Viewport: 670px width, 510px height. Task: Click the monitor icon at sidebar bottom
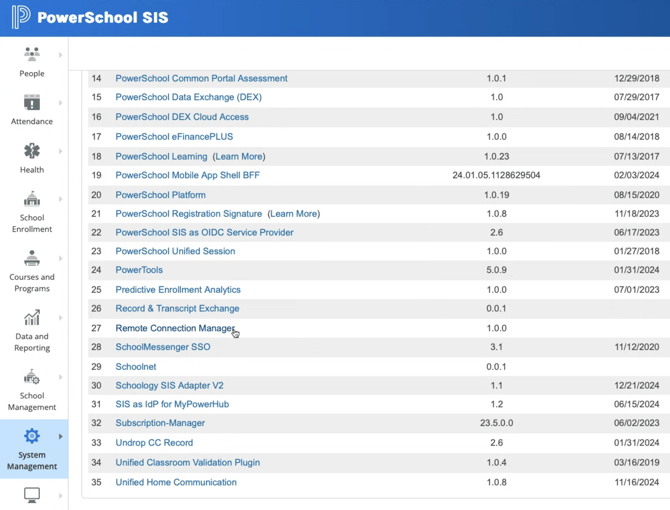tap(32, 496)
